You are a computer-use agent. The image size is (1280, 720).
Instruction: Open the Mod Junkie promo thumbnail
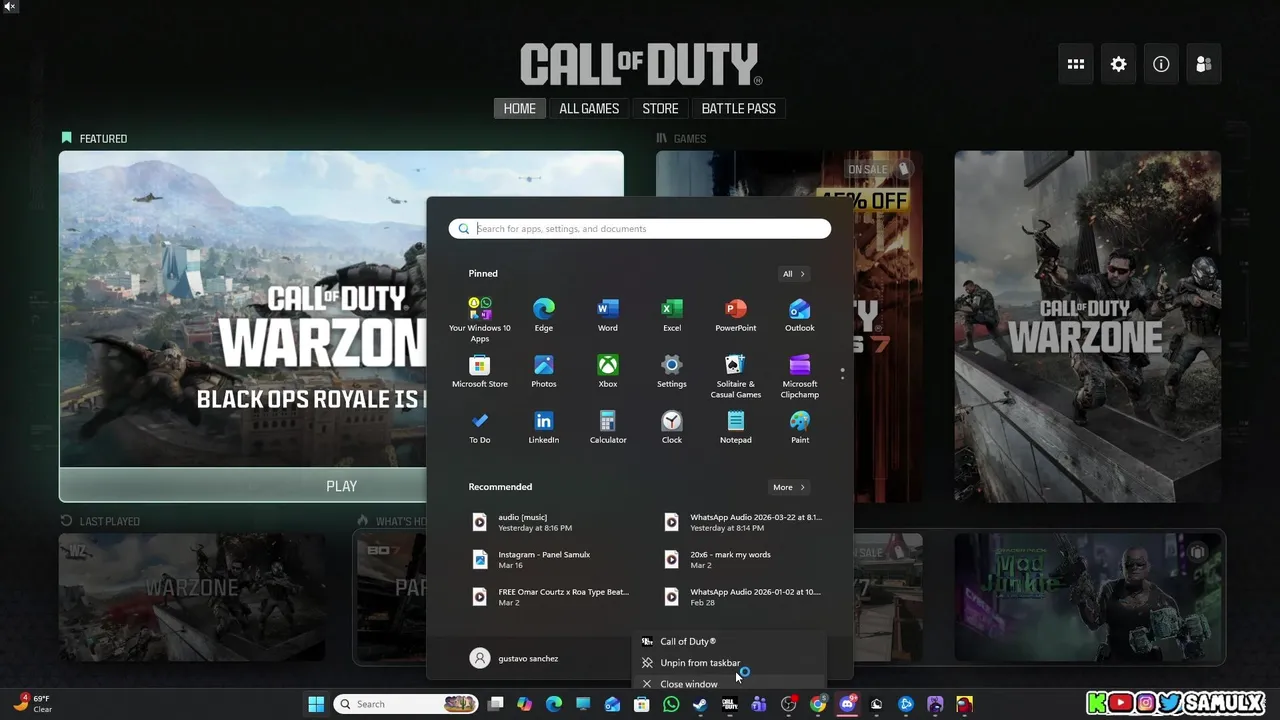click(1087, 597)
